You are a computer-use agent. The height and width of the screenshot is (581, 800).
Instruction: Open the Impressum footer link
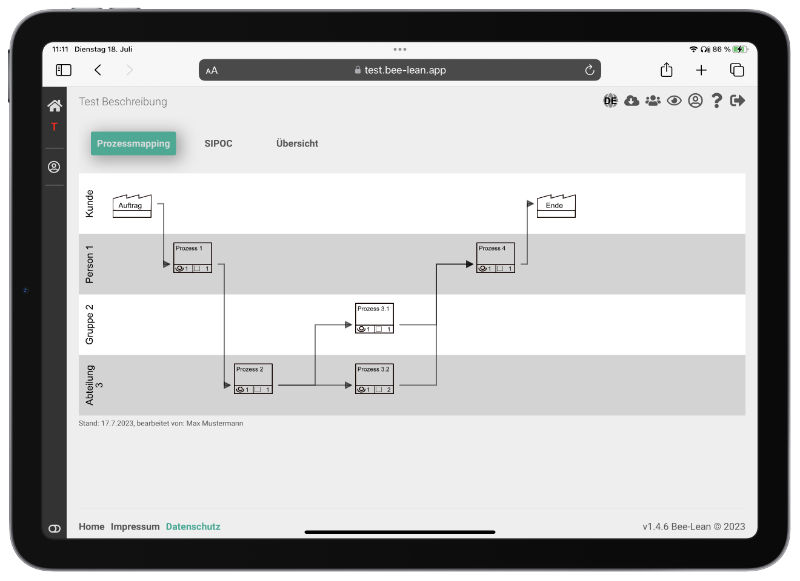[135, 526]
